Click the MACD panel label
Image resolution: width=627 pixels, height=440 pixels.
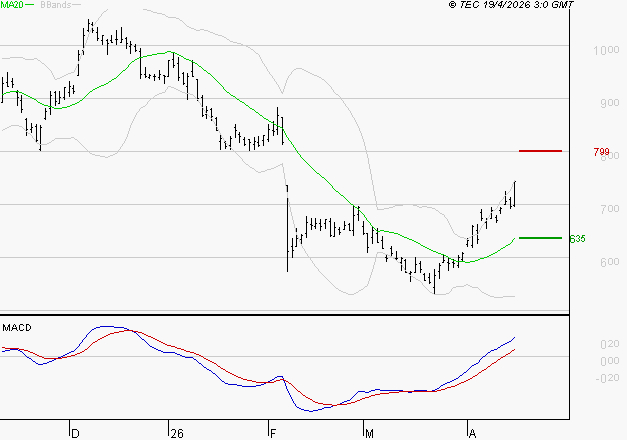click(x=17, y=328)
